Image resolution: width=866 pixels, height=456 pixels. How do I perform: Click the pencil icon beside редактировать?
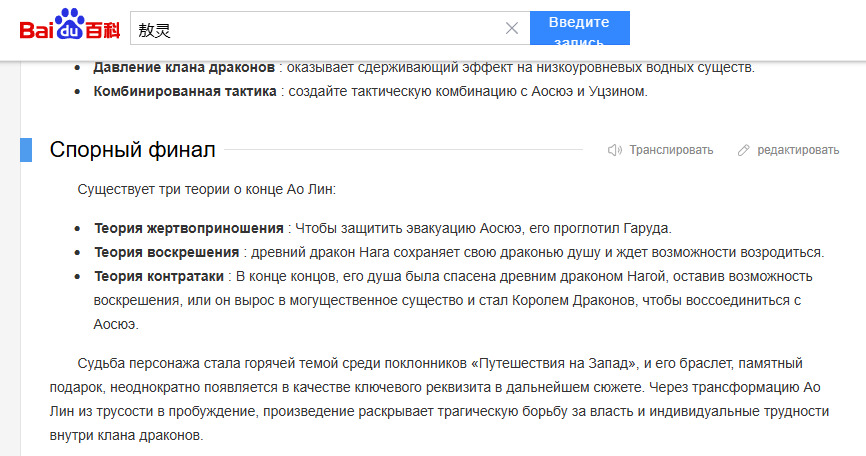pyautogui.click(x=743, y=150)
